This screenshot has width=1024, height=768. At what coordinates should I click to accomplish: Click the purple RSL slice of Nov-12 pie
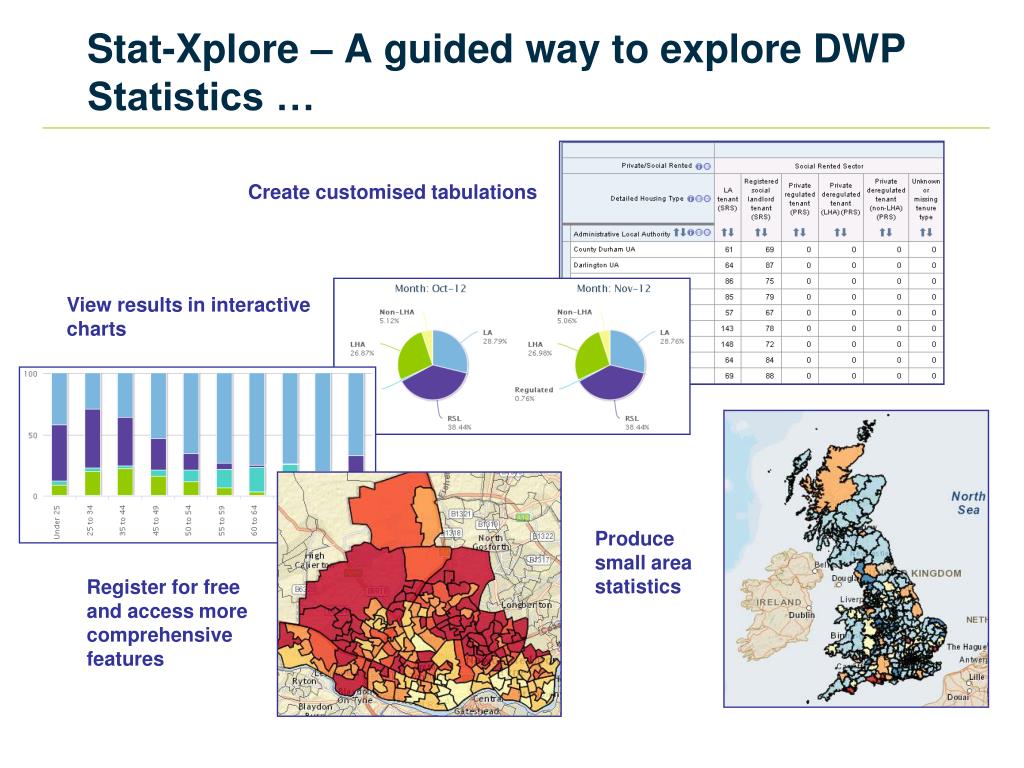(x=611, y=383)
